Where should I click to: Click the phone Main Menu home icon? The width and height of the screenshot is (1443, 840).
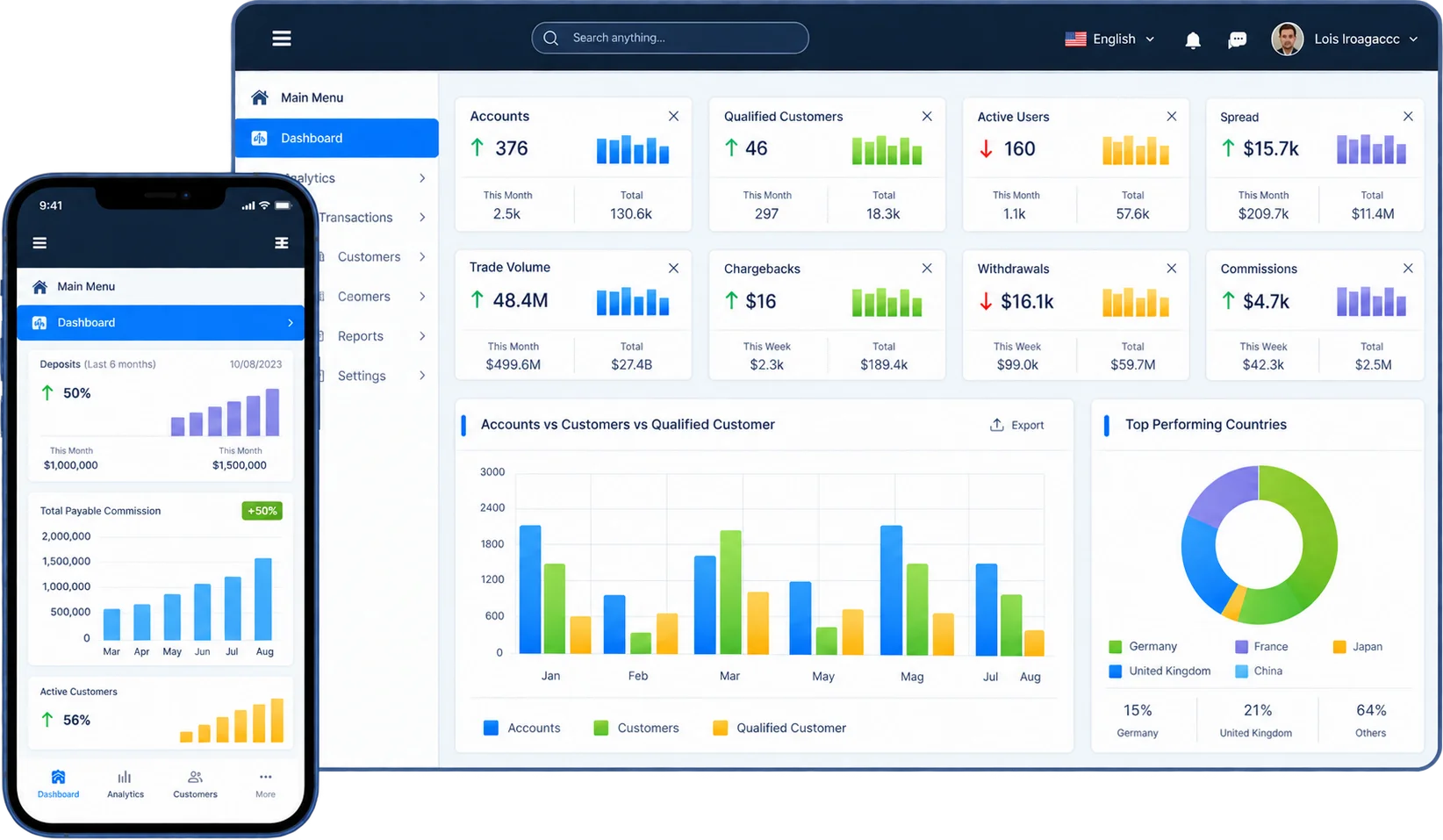click(x=39, y=287)
